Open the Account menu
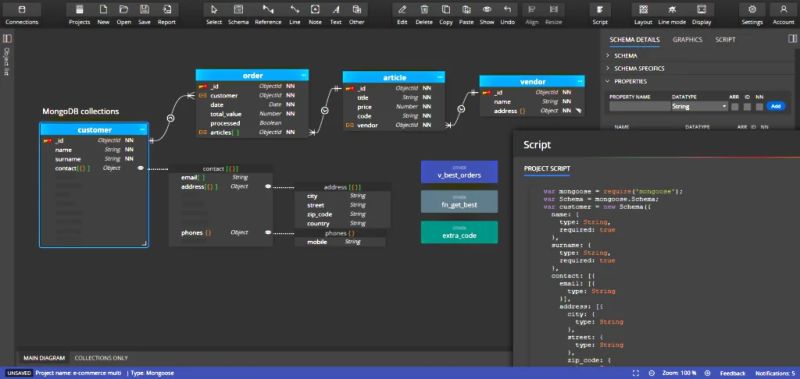 click(783, 14)
